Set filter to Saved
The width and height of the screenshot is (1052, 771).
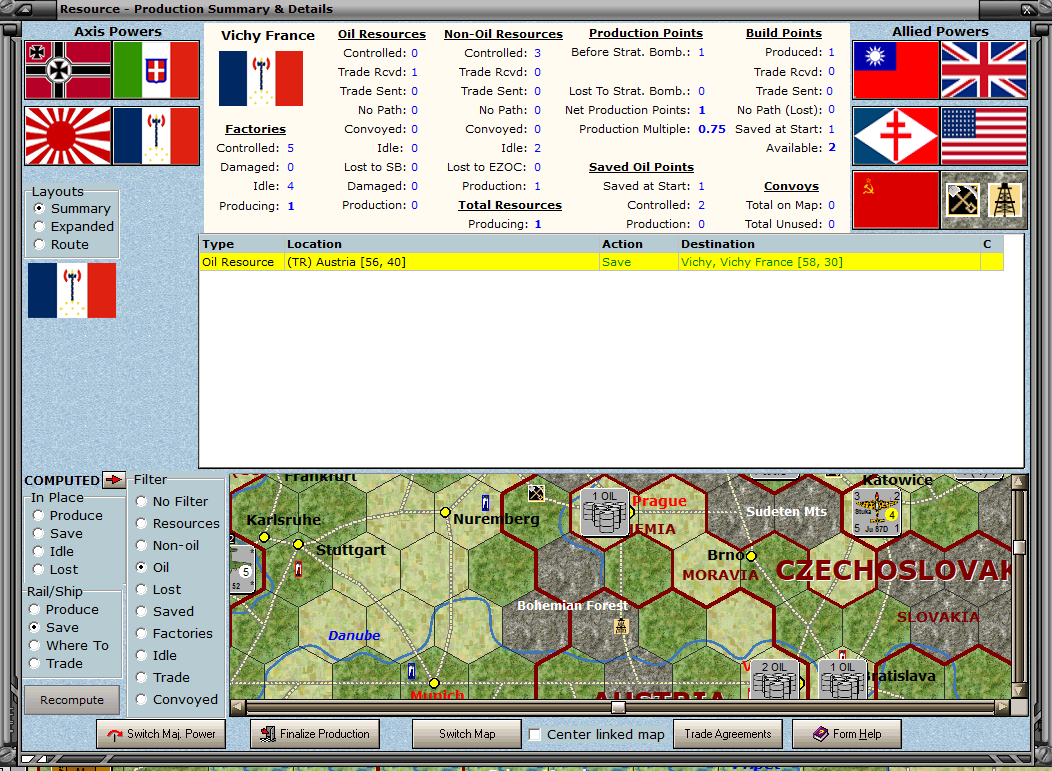142,611
